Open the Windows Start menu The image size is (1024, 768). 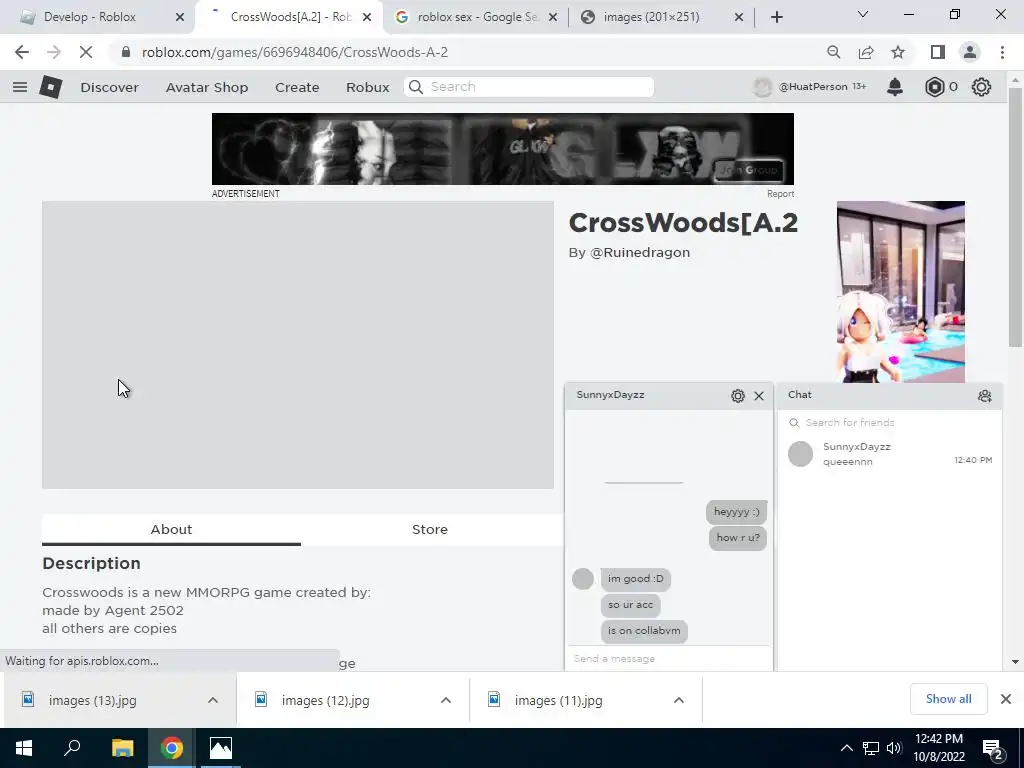click(x=24, y=748)
